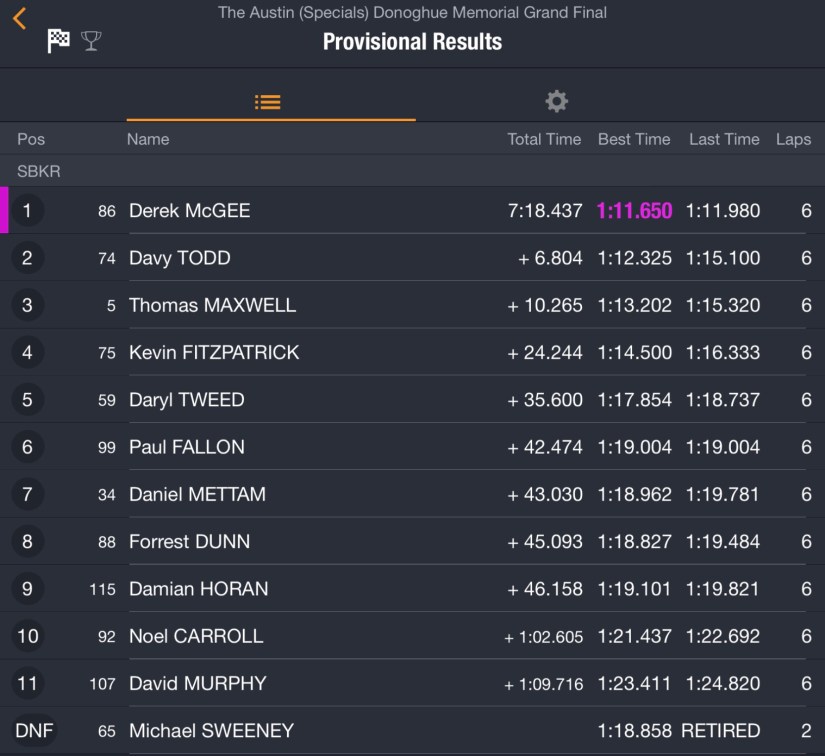Tap the orange back arrow
Viewport: 825px width, 756px height.
pyautogui.click(x=20, y=18)
